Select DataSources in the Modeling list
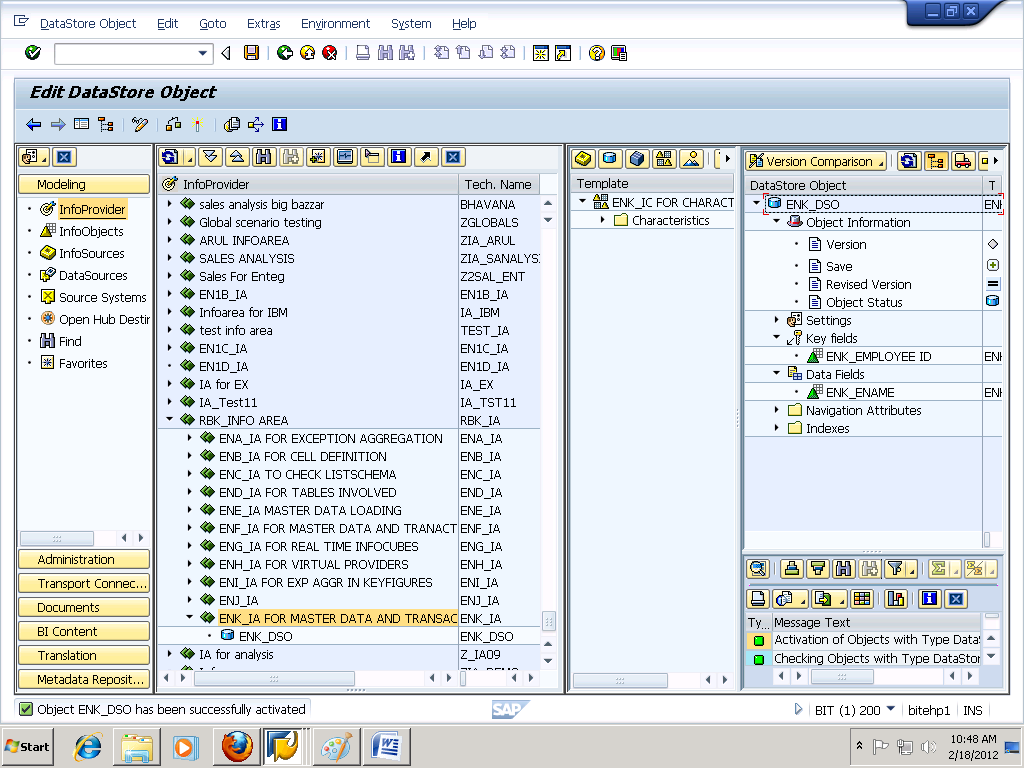This screenshot has width=1024, height=768. [93, 276]
